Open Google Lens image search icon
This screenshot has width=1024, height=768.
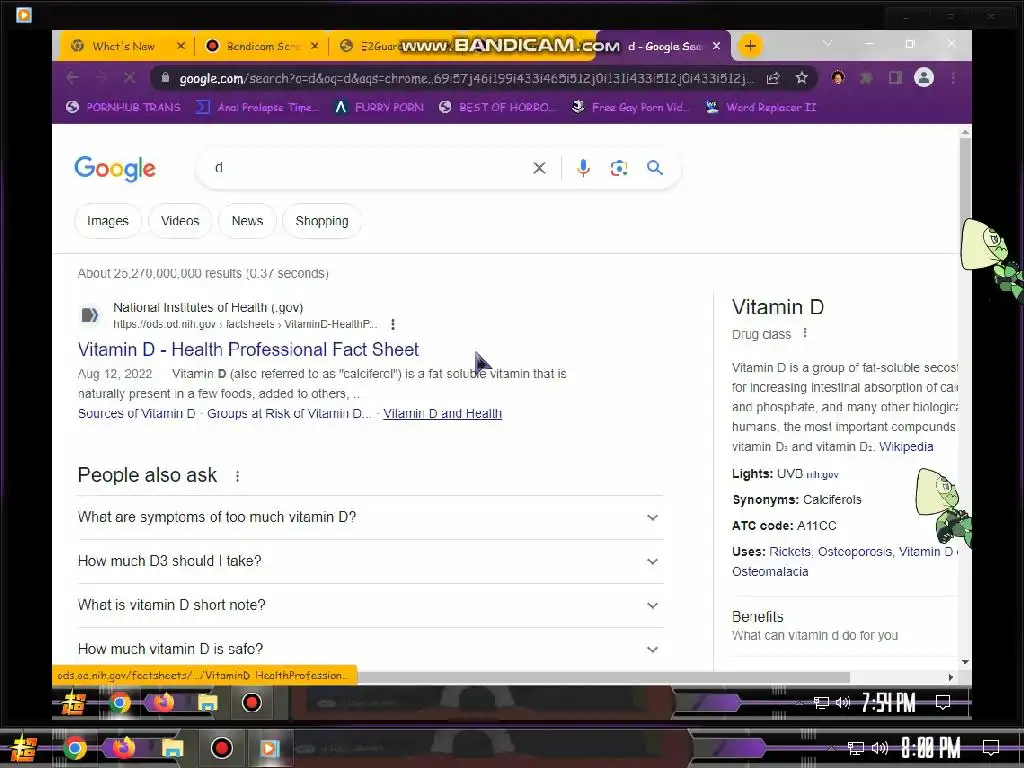pyautogui.click(x=618, y=168)
